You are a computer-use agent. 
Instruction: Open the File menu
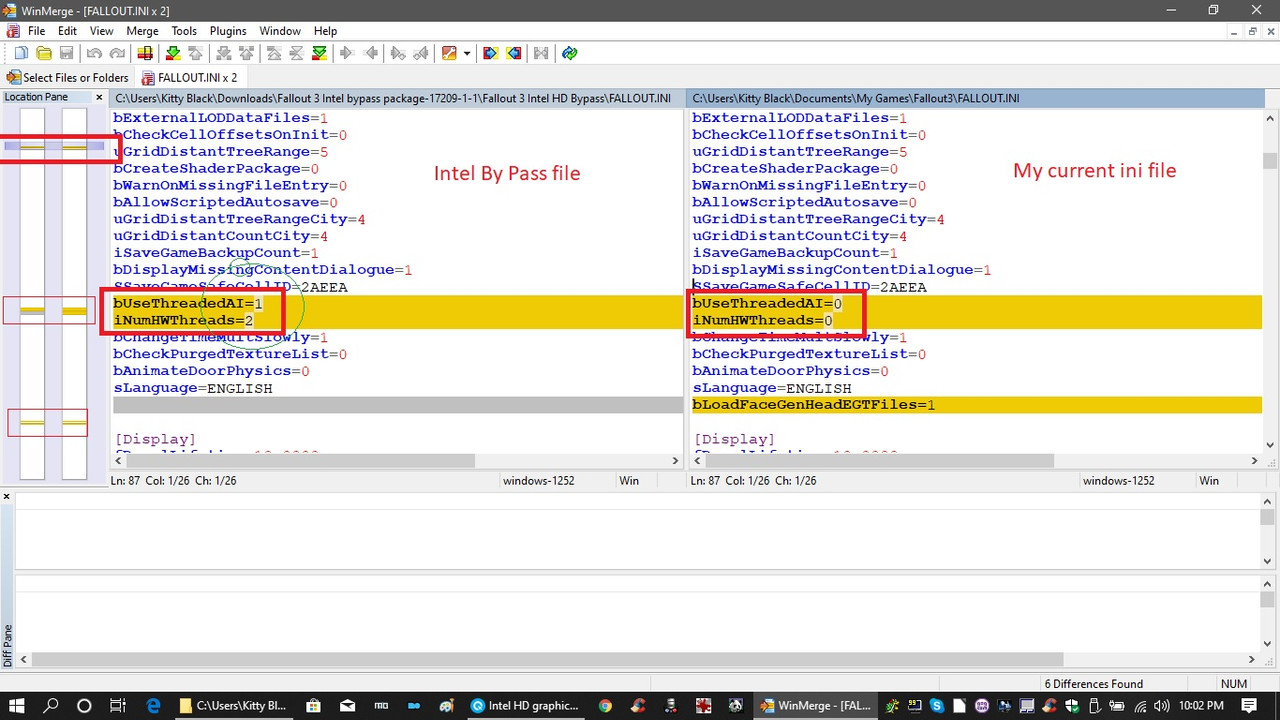[36, 31]
